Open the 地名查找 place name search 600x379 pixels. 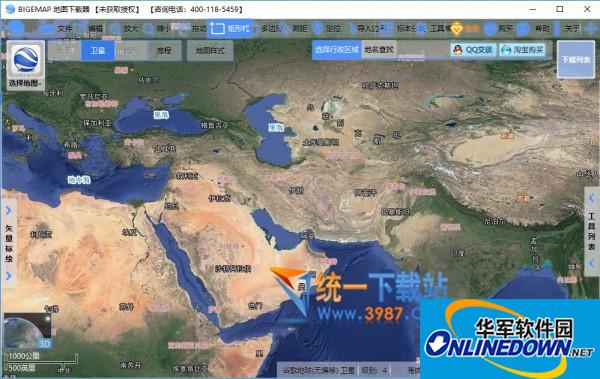(x=379, y=50)
